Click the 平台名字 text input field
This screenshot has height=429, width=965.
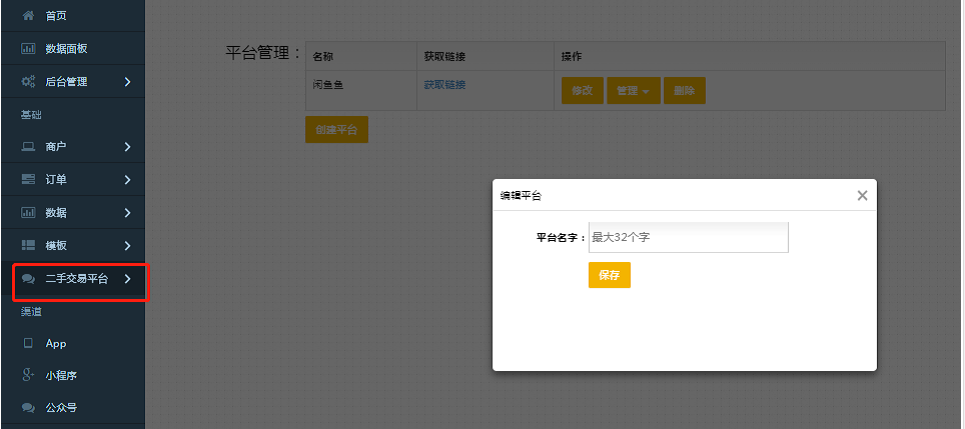click(x=688, y=238)
